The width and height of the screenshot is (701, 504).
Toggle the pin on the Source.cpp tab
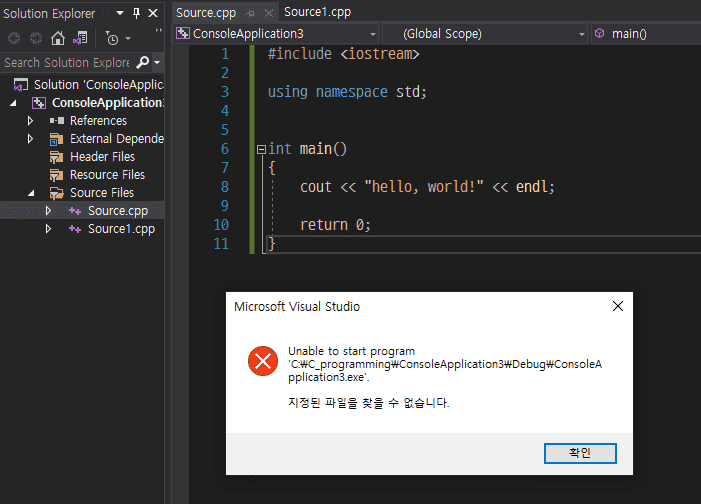[x=251, y=13]
